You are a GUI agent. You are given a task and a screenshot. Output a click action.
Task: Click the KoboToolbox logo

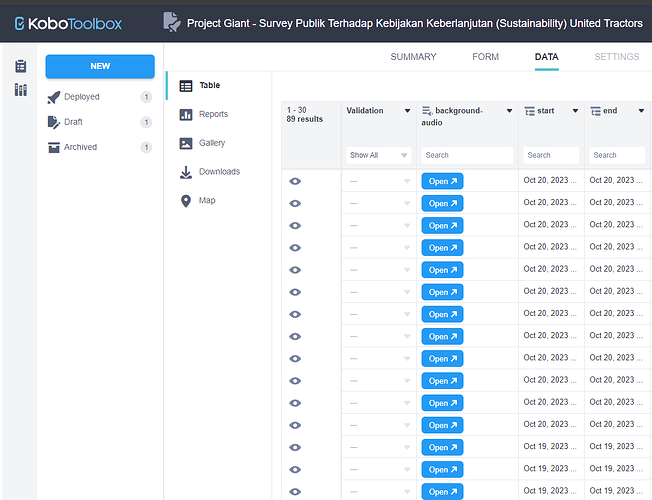point(68,22)
